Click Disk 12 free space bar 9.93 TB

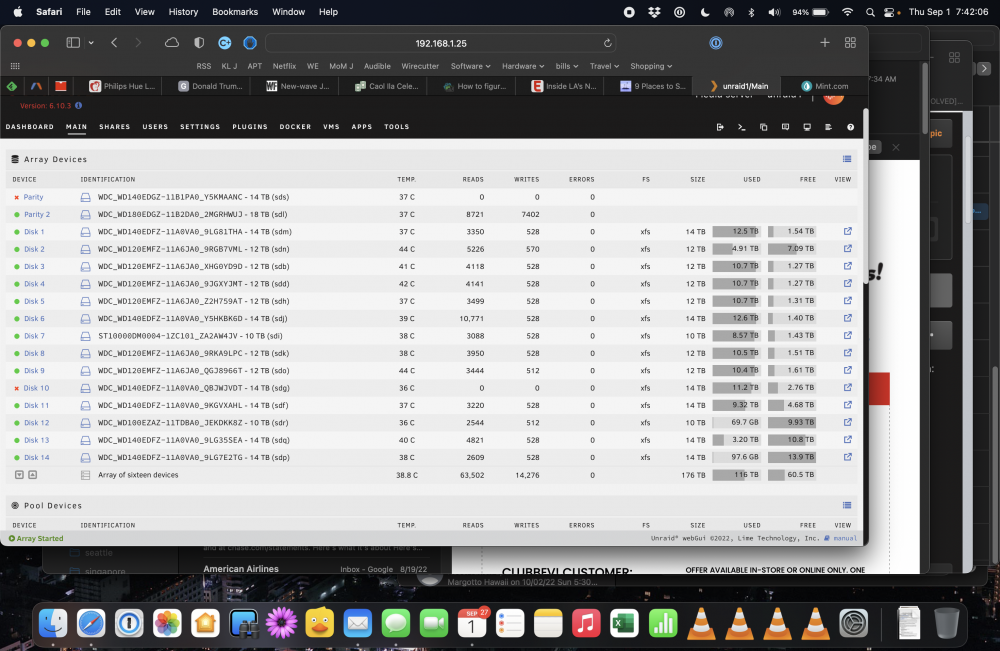[x=791, y=422]
